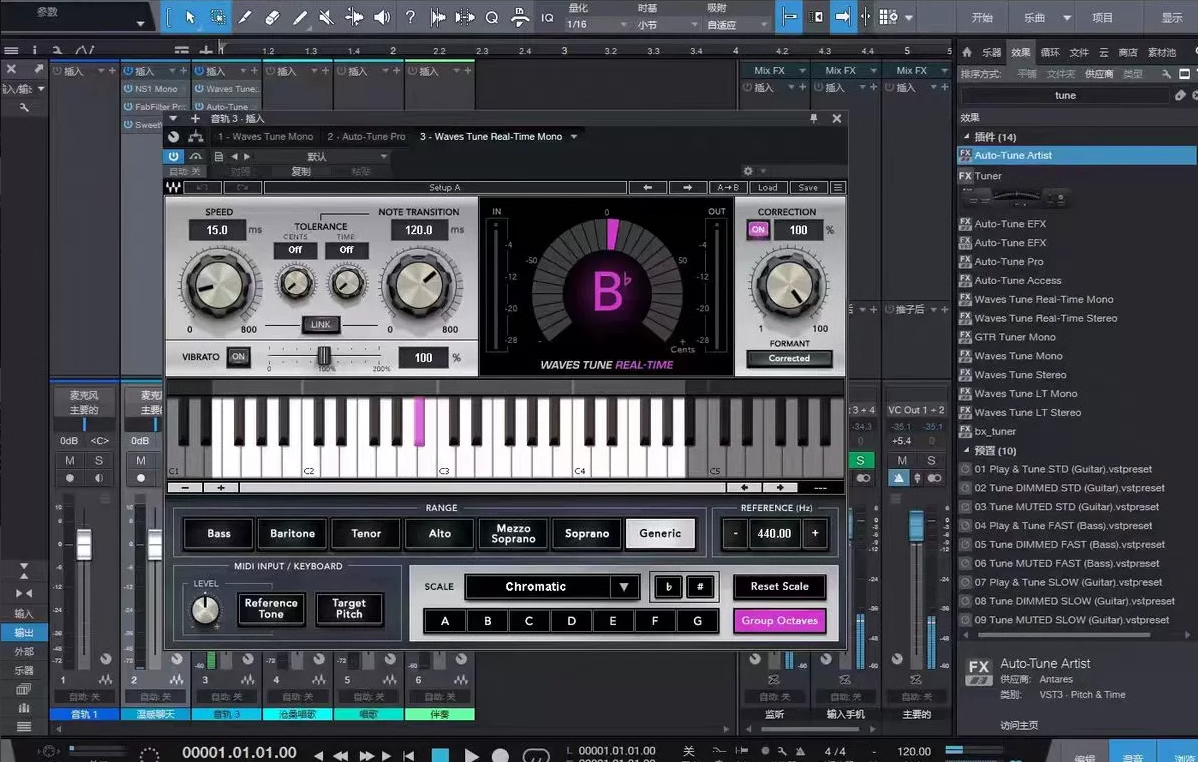Switch to the 2 - Auto-Tune Pro tab

[366, 137]
